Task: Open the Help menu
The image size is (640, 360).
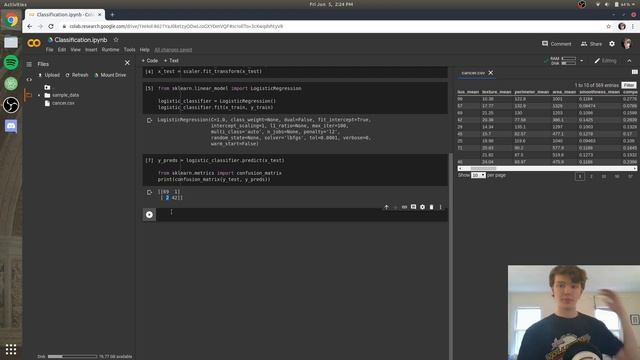Action: click(144, 50)
